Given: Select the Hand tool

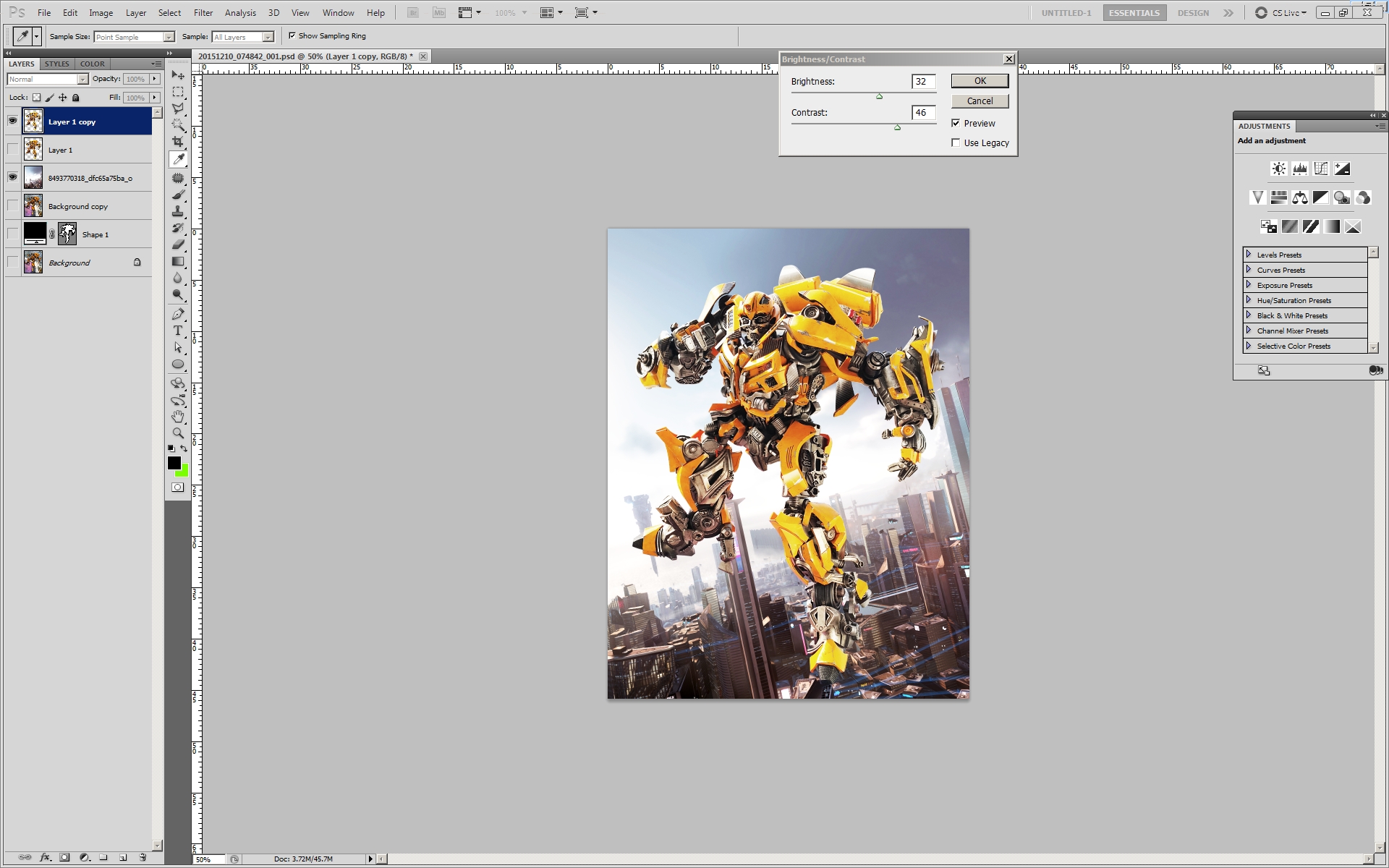Looking at the screenshot, I should [178, 417].
